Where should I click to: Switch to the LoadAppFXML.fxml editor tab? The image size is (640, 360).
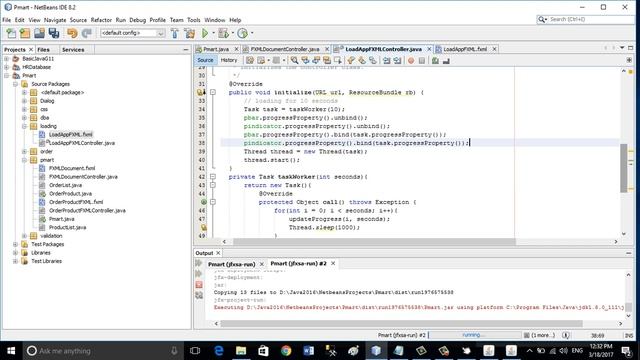[465, 49]
